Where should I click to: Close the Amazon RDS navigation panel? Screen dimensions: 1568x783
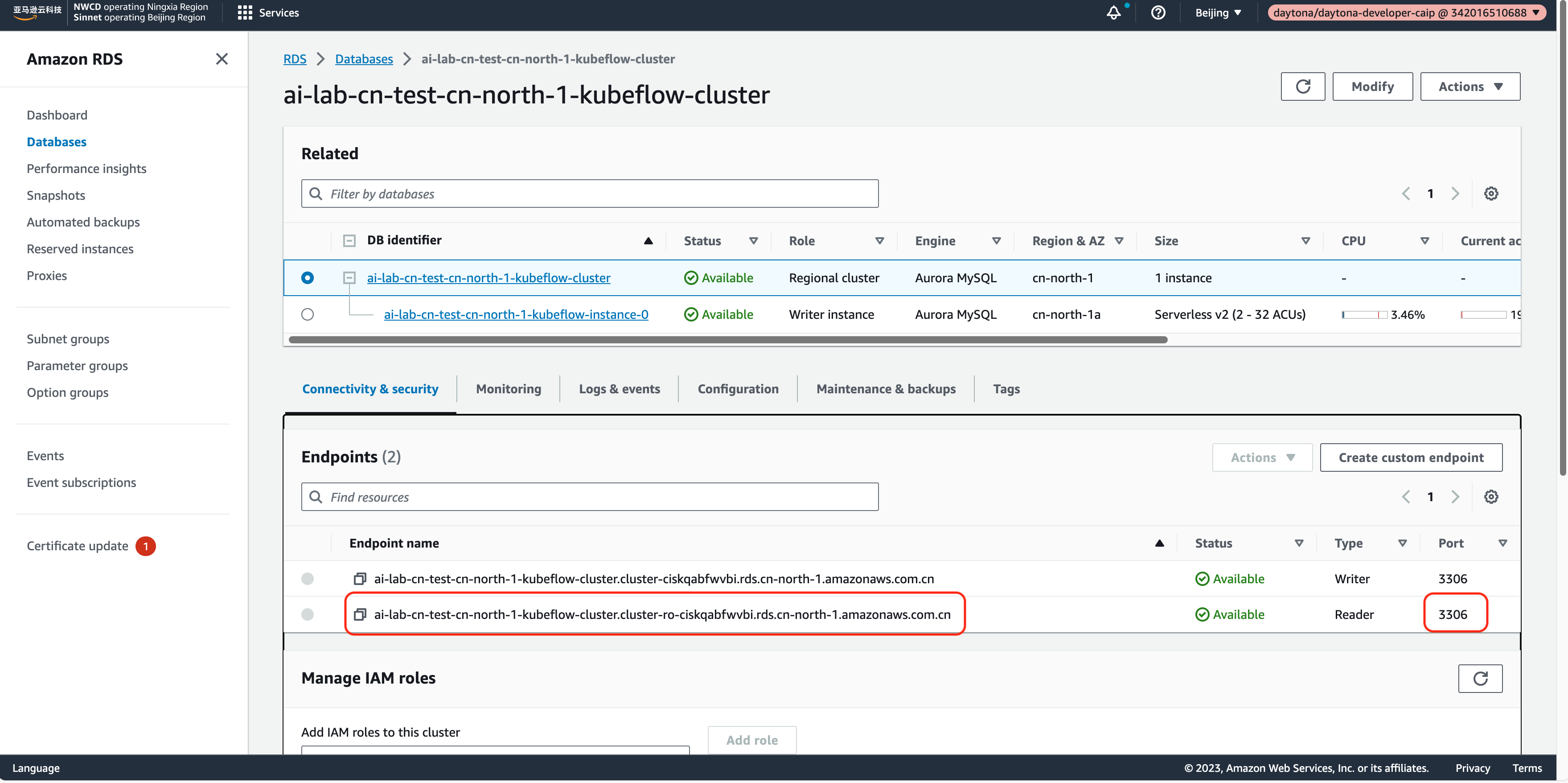[x=222, y=59]
